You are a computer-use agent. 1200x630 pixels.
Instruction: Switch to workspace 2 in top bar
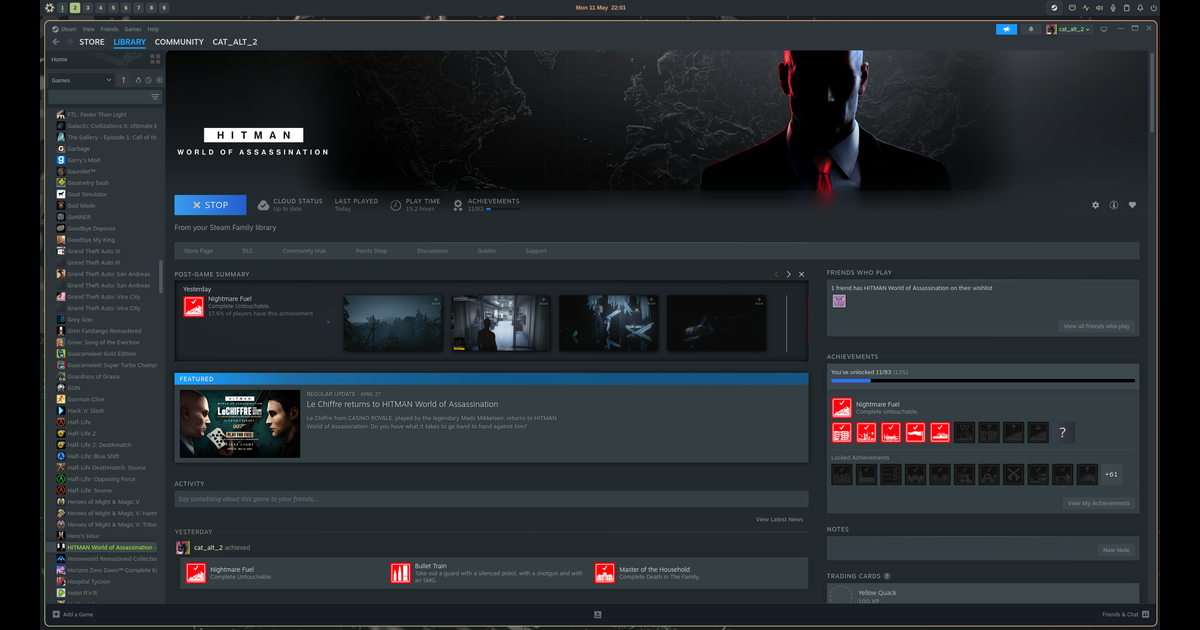[x=75, y=7]
